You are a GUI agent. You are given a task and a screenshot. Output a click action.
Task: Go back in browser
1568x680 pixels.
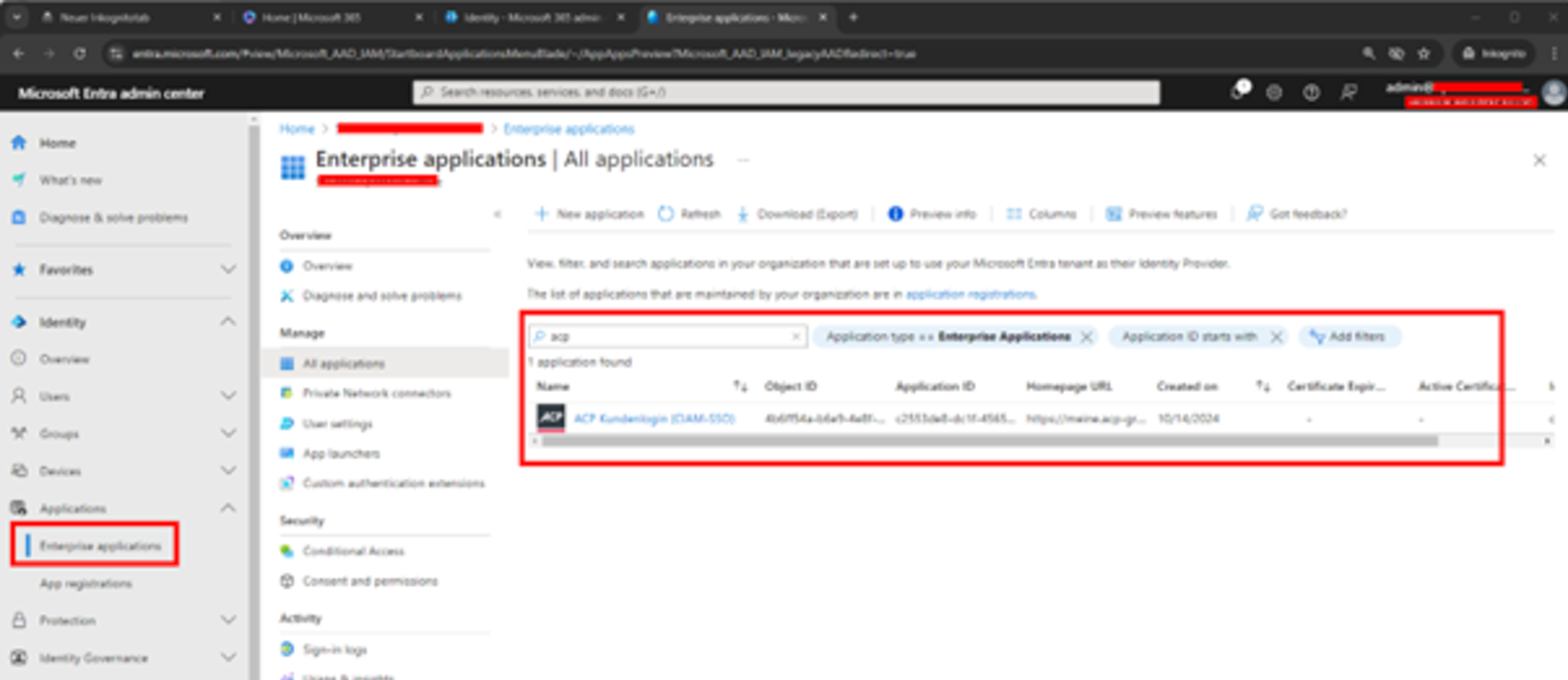pyautogui.click(x=18, y=53)
